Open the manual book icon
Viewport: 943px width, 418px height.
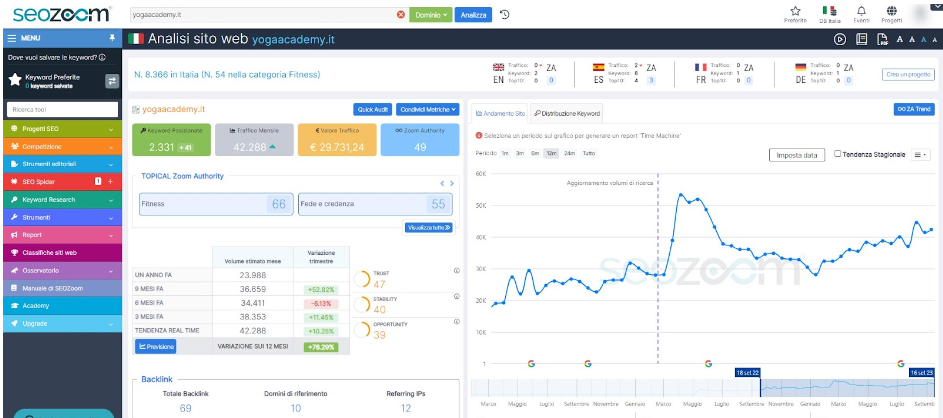pyautogui.click(x=862, y=39)
